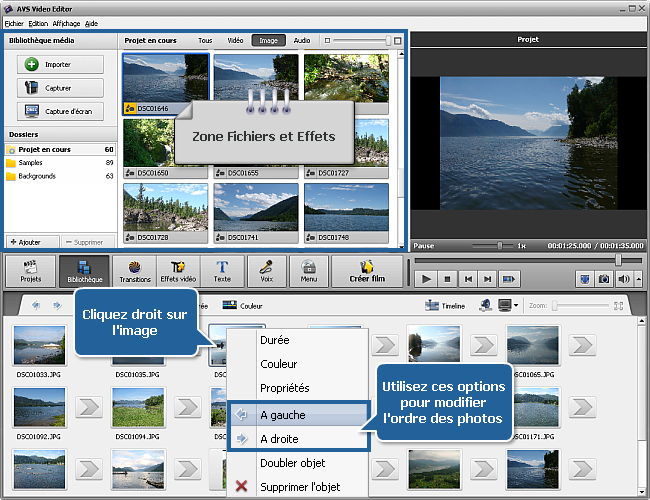This screenshot has width=650, height=500.
Task: Open the Voix recording tool
Action: click(267, 270)
